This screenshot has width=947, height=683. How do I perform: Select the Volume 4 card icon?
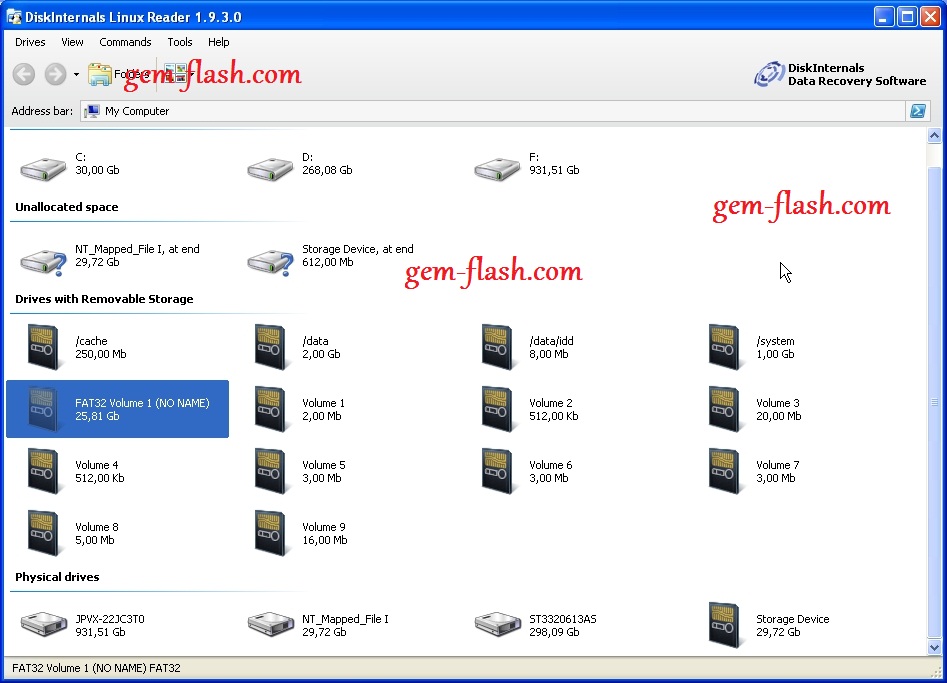[x=43, y=471]
